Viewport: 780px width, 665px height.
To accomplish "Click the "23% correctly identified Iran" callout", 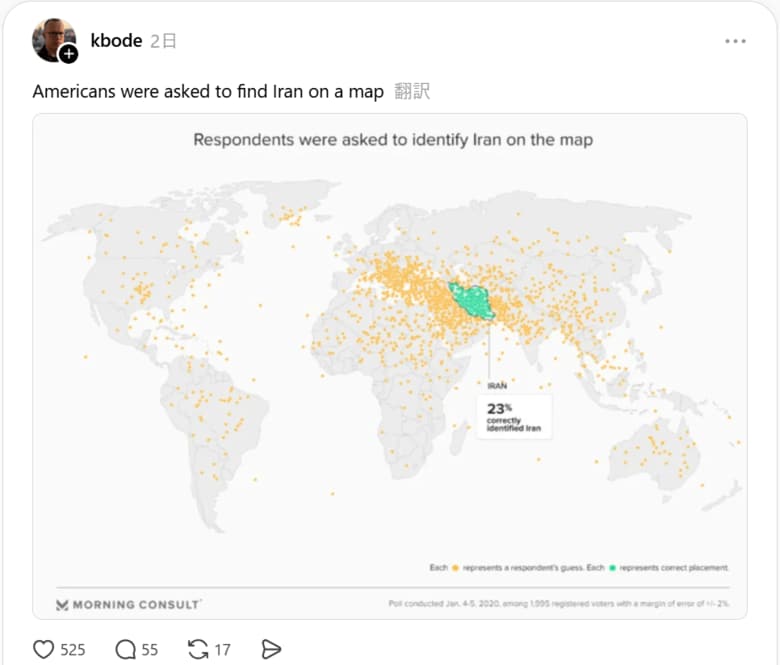I will 514,416.
